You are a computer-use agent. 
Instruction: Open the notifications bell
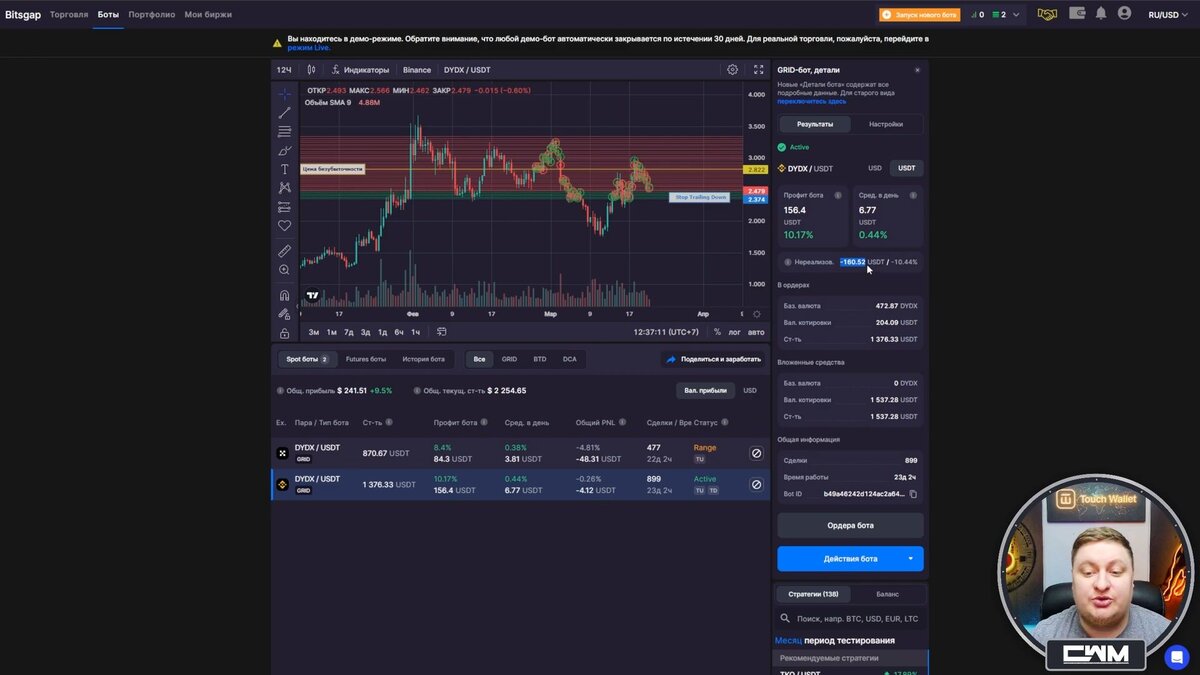click(1101, 14)
